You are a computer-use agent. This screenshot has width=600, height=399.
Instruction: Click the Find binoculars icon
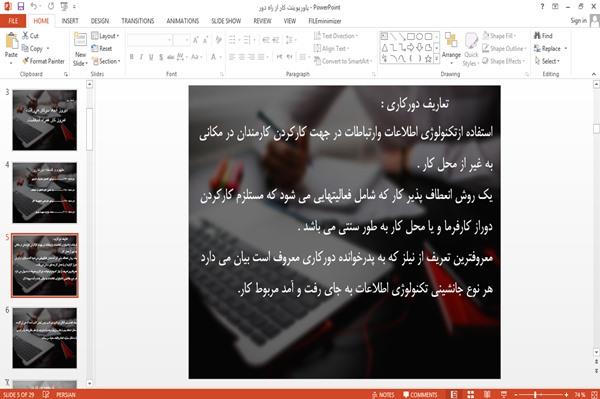(537, 36)
